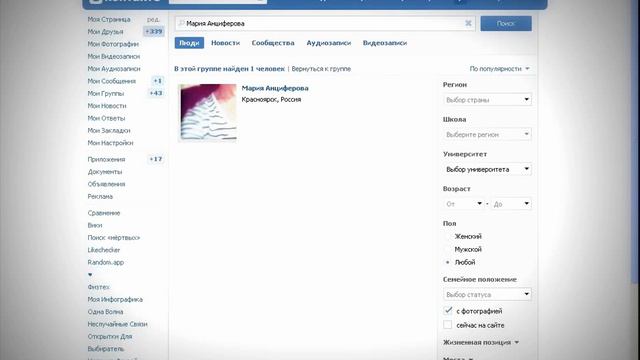Expand the Жизненная позиция section
Viewport: 640px width, 360px height.
[x=481, y=342]
